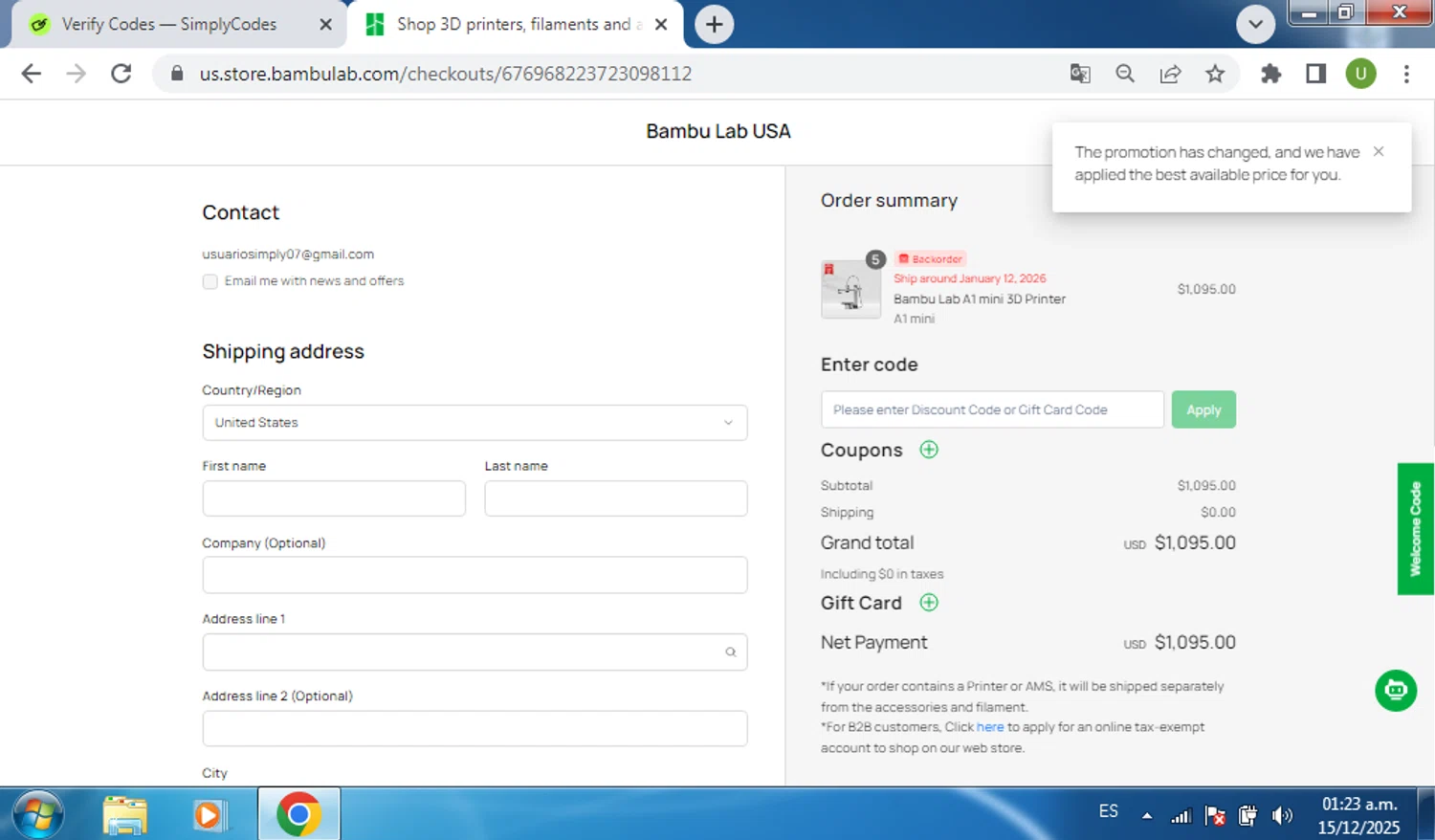
Task: Show hidden system tray icons
Action: [1146, 816]
